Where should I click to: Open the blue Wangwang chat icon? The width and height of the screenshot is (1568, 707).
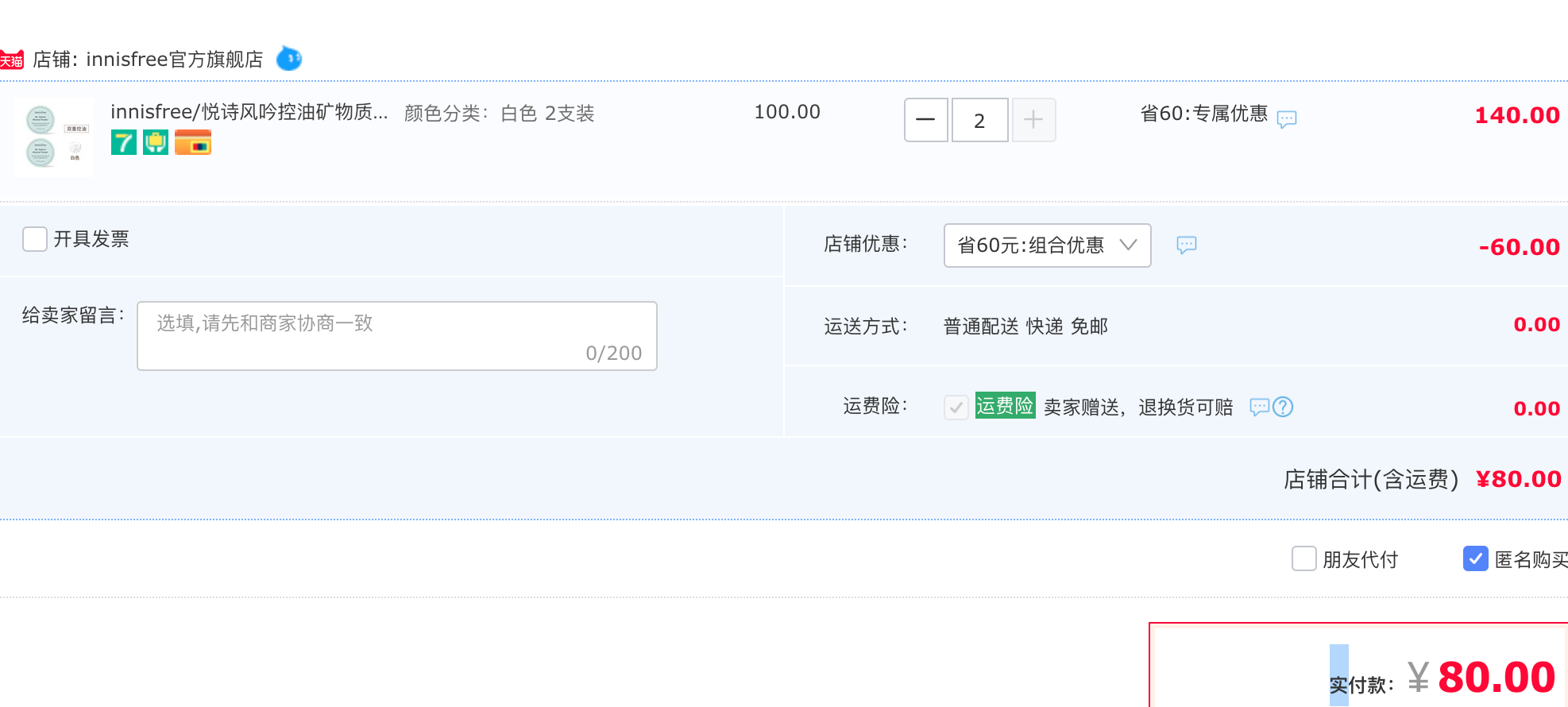tap(289, 59)
